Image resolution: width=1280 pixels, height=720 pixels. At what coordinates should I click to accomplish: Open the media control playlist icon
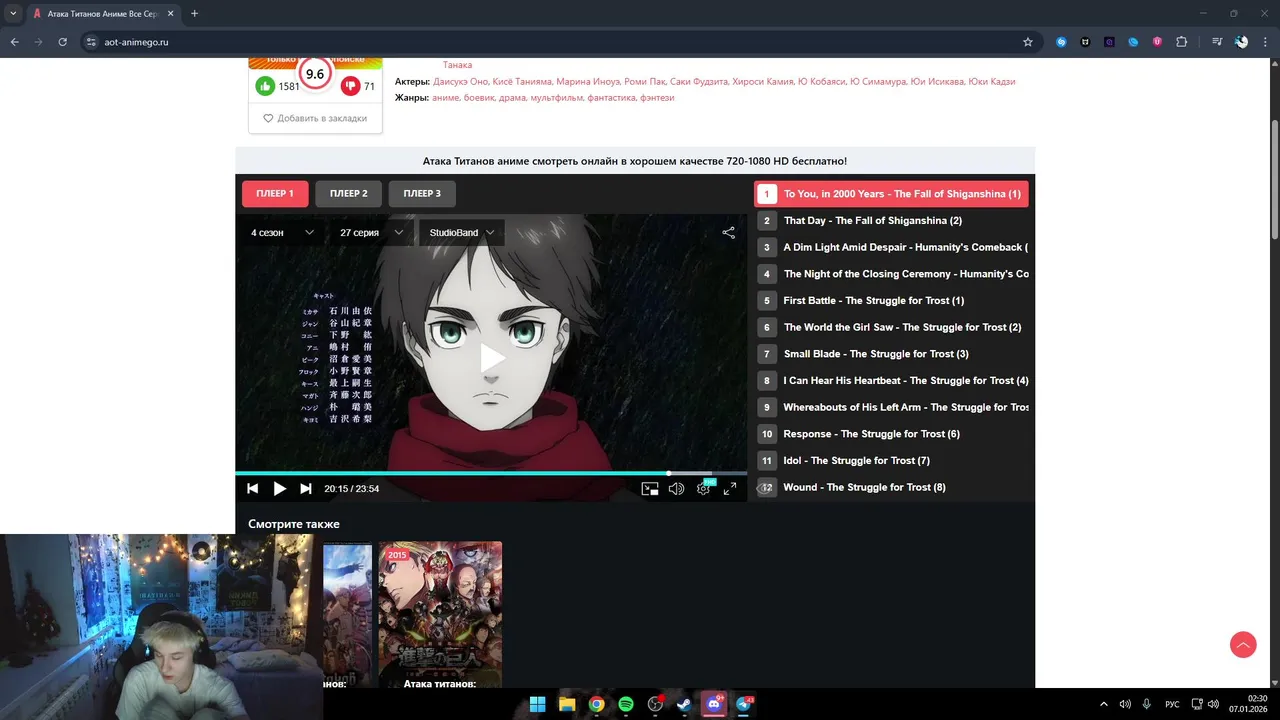click(1217, 42)
